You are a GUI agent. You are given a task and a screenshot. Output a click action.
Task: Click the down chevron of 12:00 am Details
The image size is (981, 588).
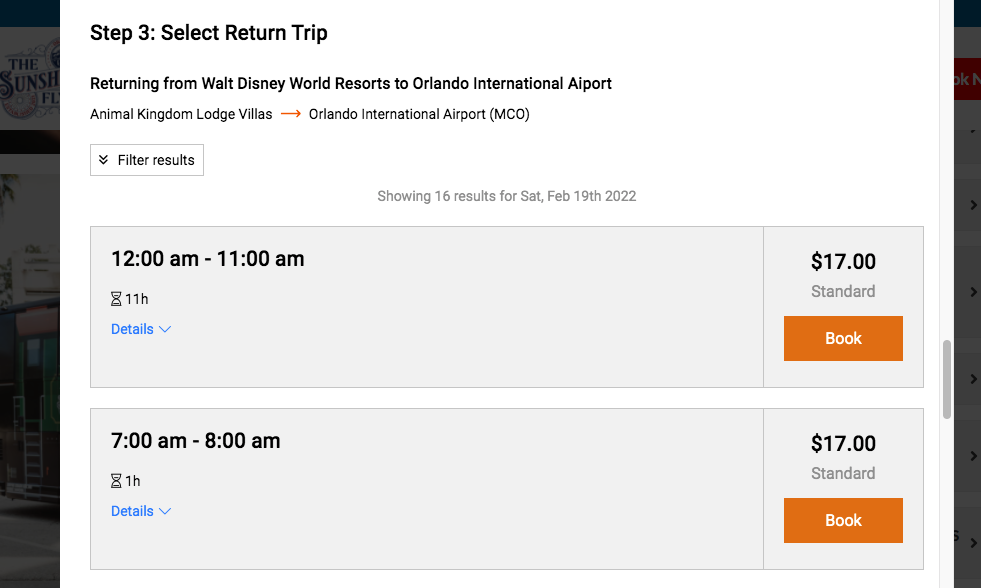click(x=165, y=329)
